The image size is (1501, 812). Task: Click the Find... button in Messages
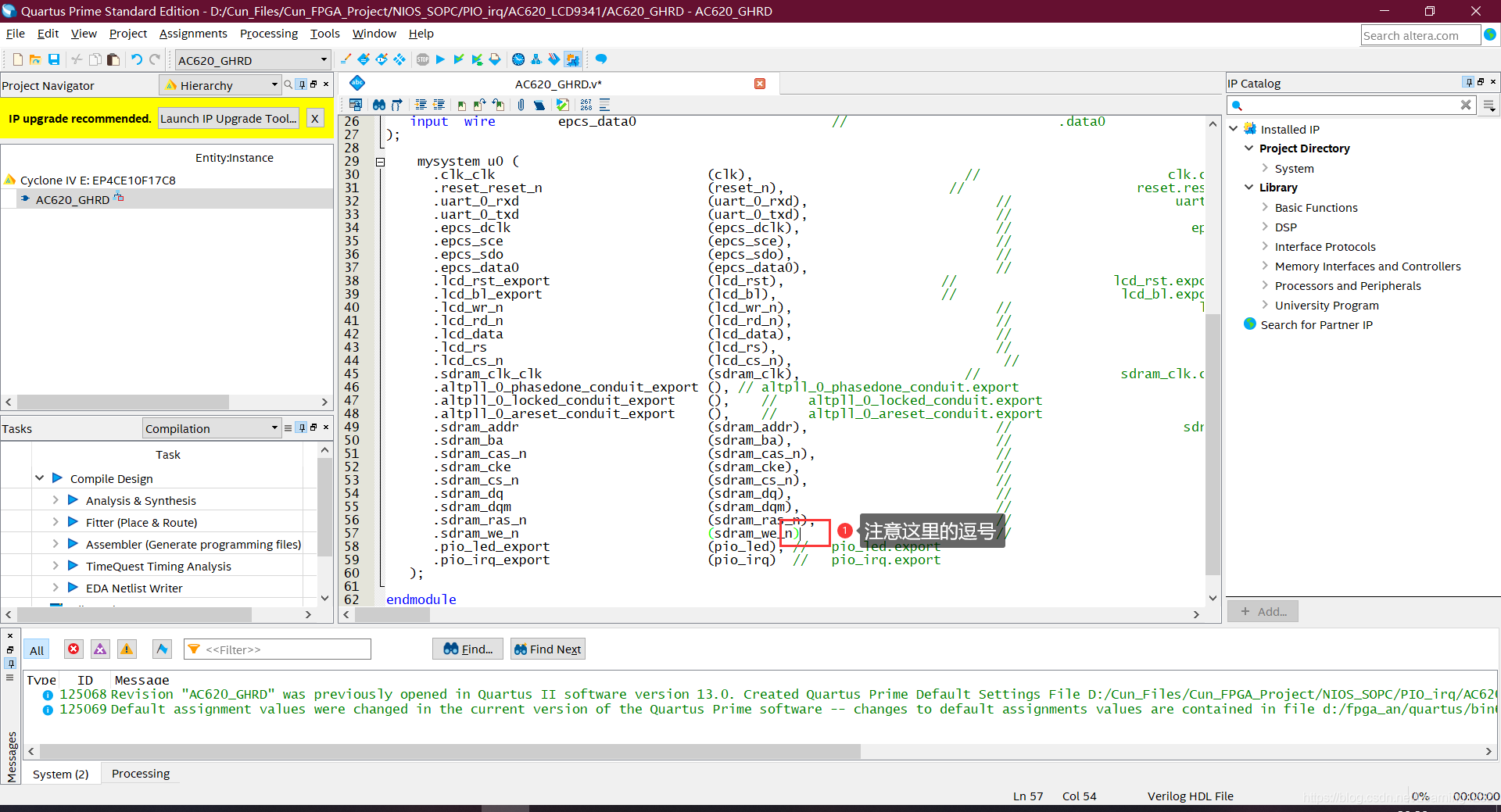(x=468, y=649)
